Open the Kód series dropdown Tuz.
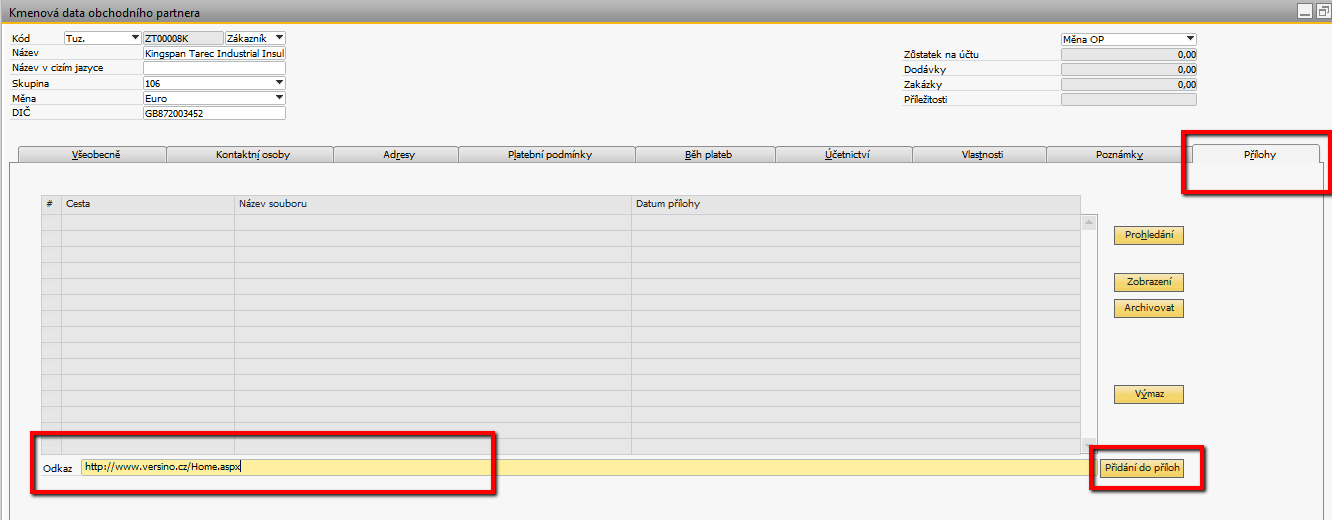 (135, 38)
